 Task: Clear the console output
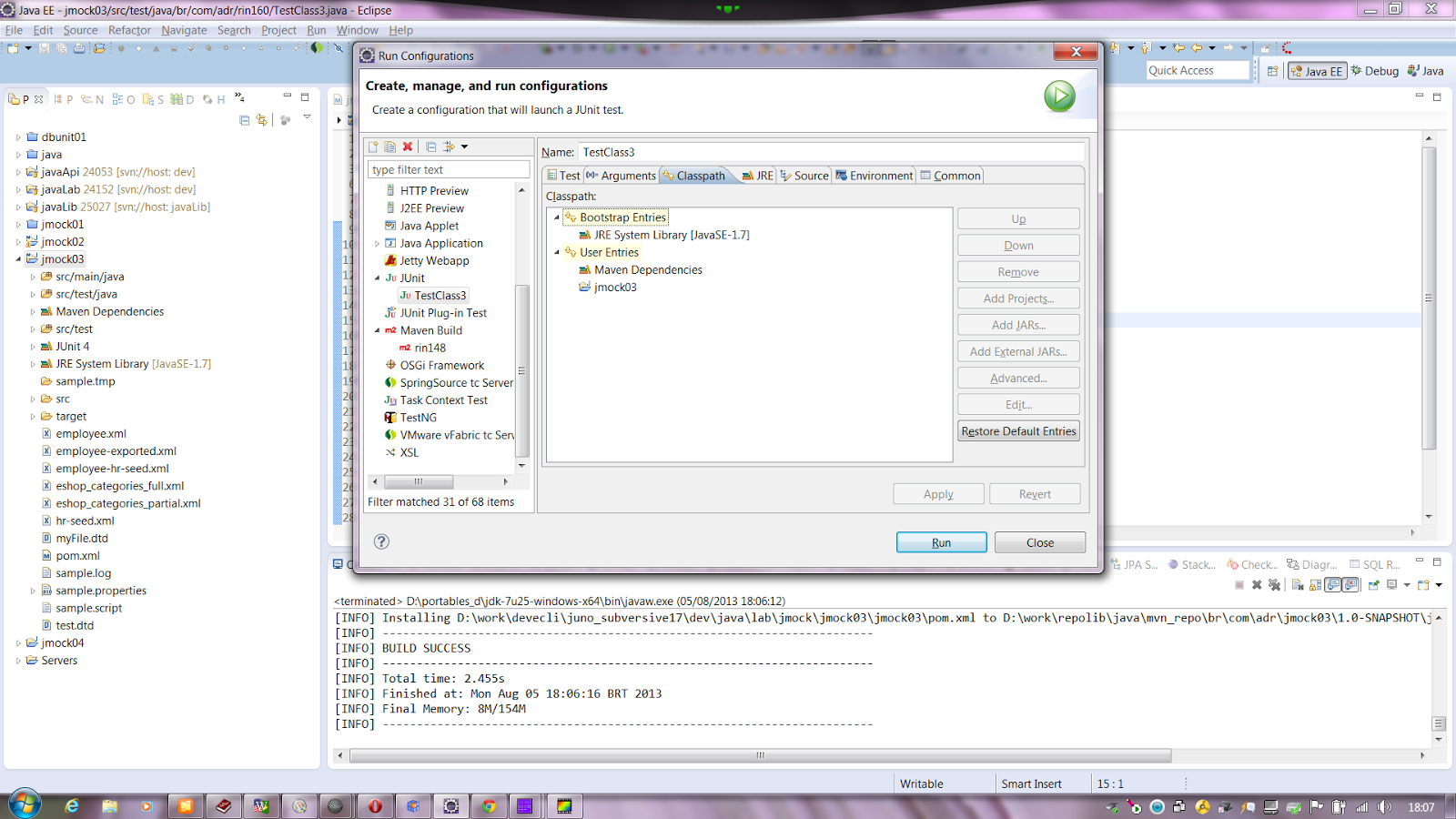click(1298, 585)
